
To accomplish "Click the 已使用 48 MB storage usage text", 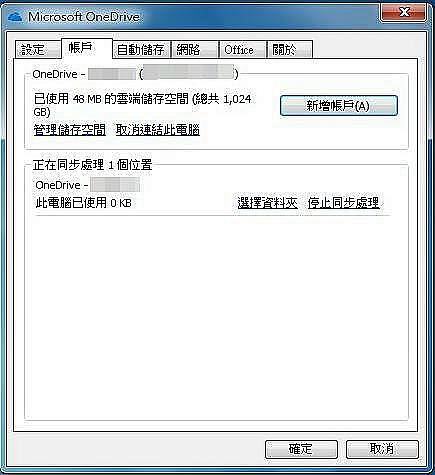I will [143, 105].
